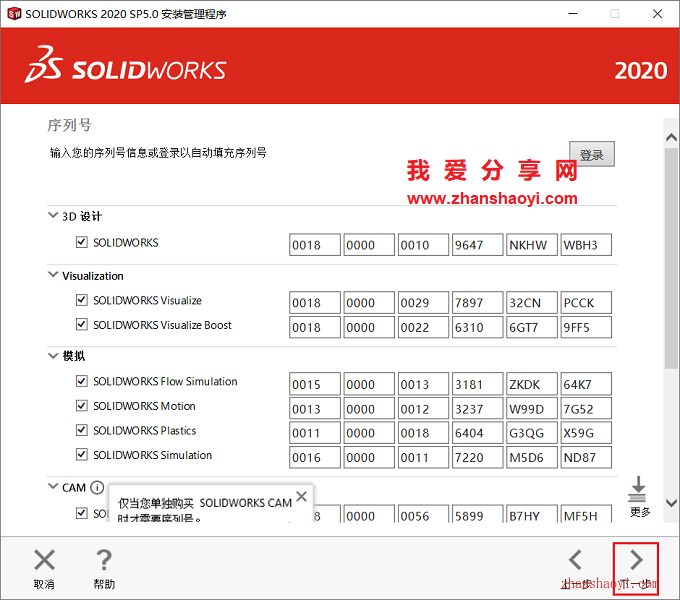680x600 pixels.
Task: Collapse the CAM section
Action: [53, 486]
